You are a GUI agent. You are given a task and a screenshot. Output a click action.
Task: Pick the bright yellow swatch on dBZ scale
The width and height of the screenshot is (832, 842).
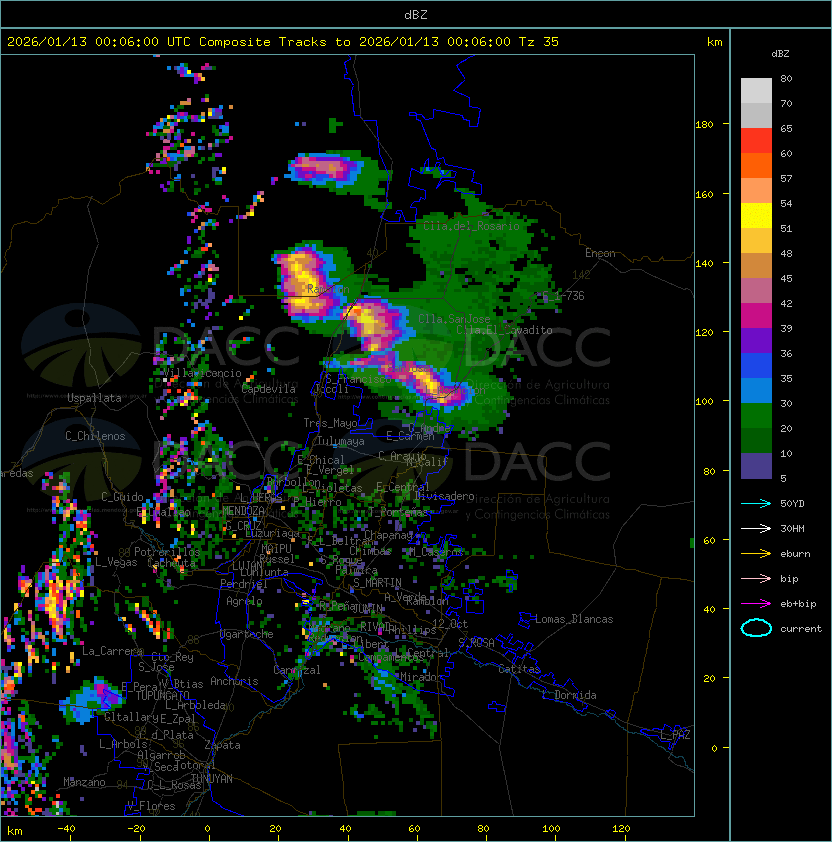tap(756, 216)
